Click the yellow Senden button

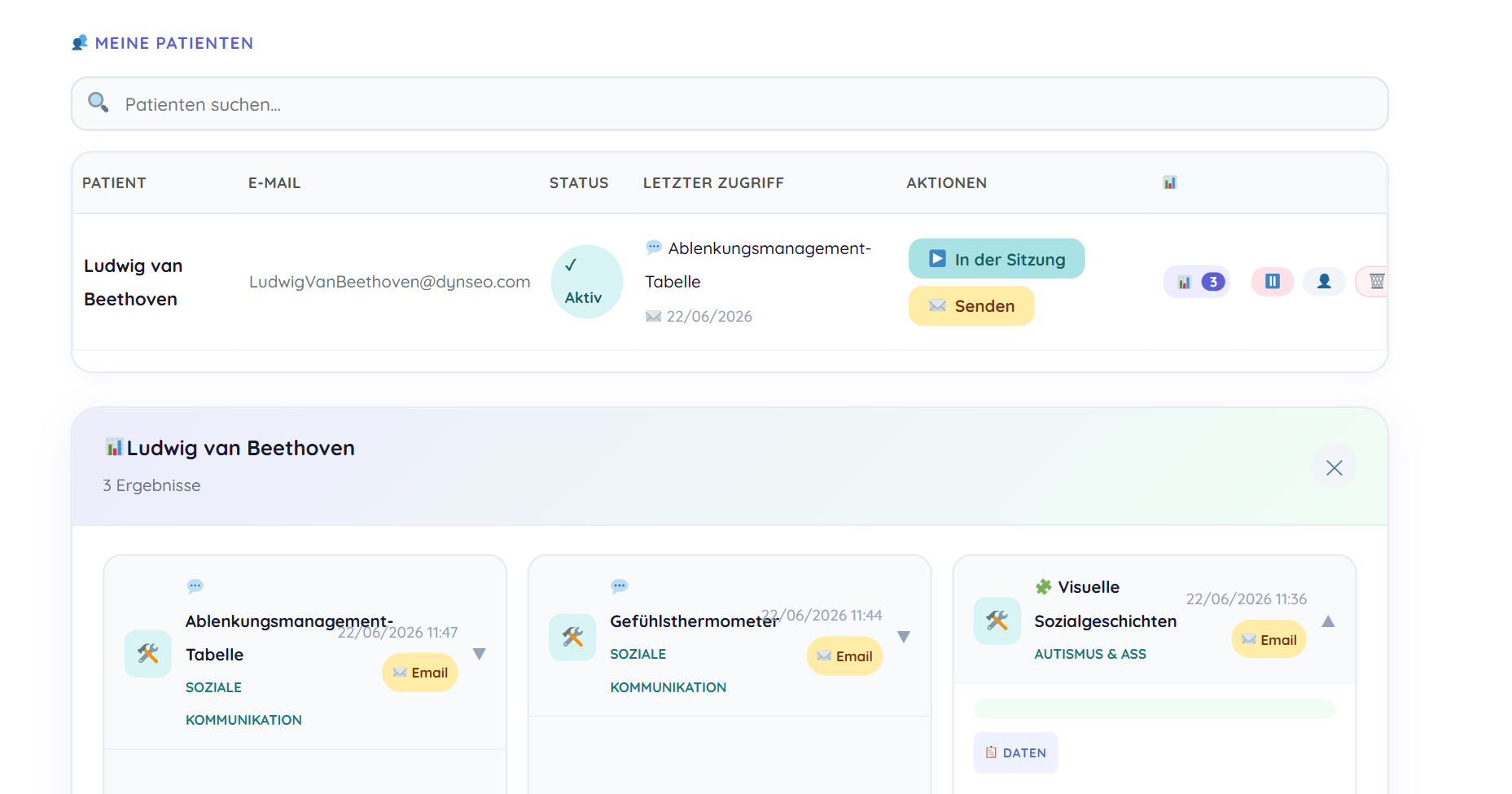click(x=971, y=306)
